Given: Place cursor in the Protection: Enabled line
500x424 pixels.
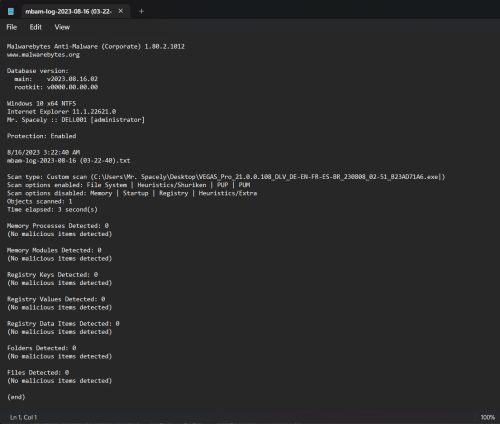Looking at the screenshot, I should [x=42, y=136].
